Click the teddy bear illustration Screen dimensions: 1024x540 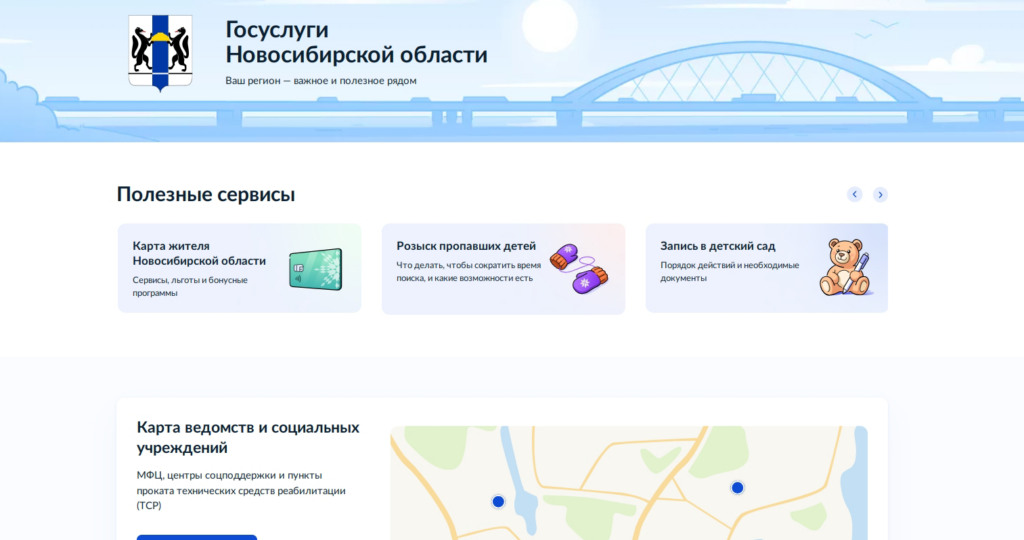pos(845,268)
